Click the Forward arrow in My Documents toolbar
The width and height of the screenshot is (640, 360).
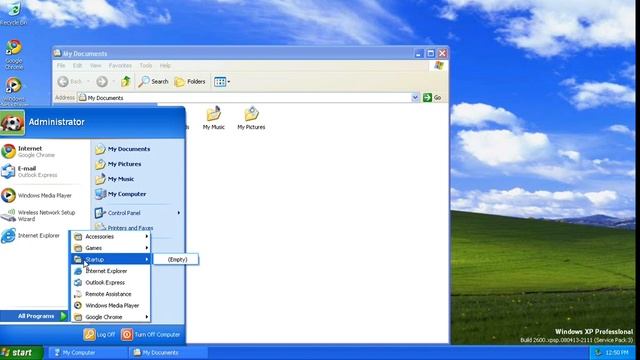click(102, 82)
